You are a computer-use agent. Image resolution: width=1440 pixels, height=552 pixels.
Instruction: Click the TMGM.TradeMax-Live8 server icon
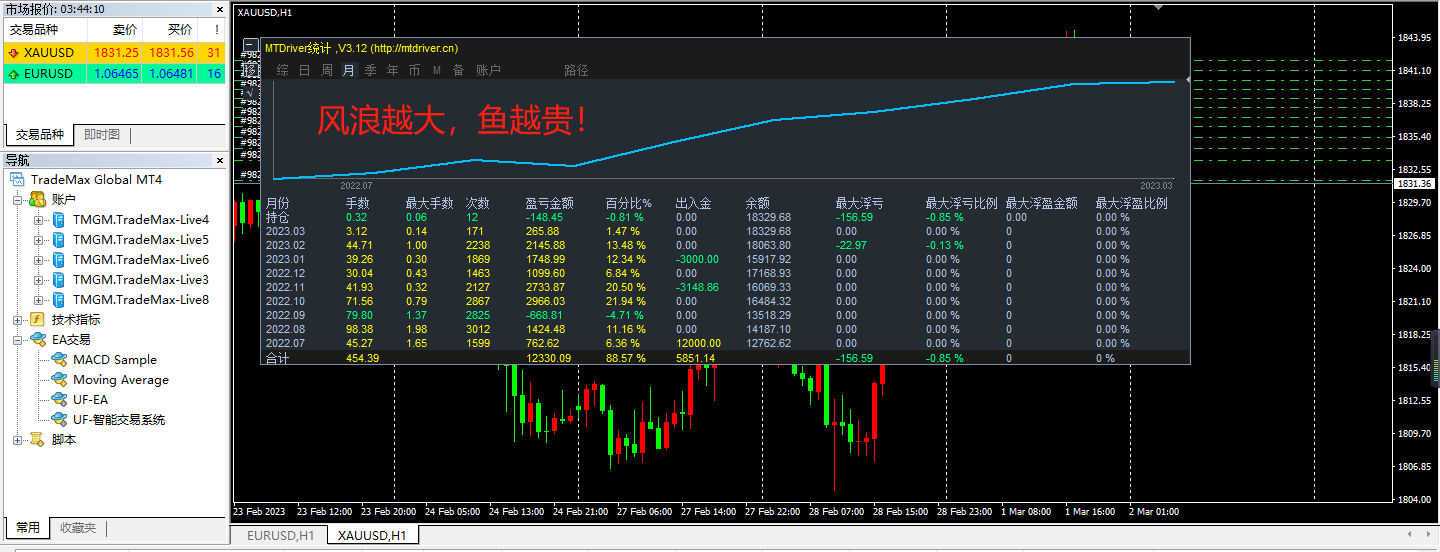59,300
